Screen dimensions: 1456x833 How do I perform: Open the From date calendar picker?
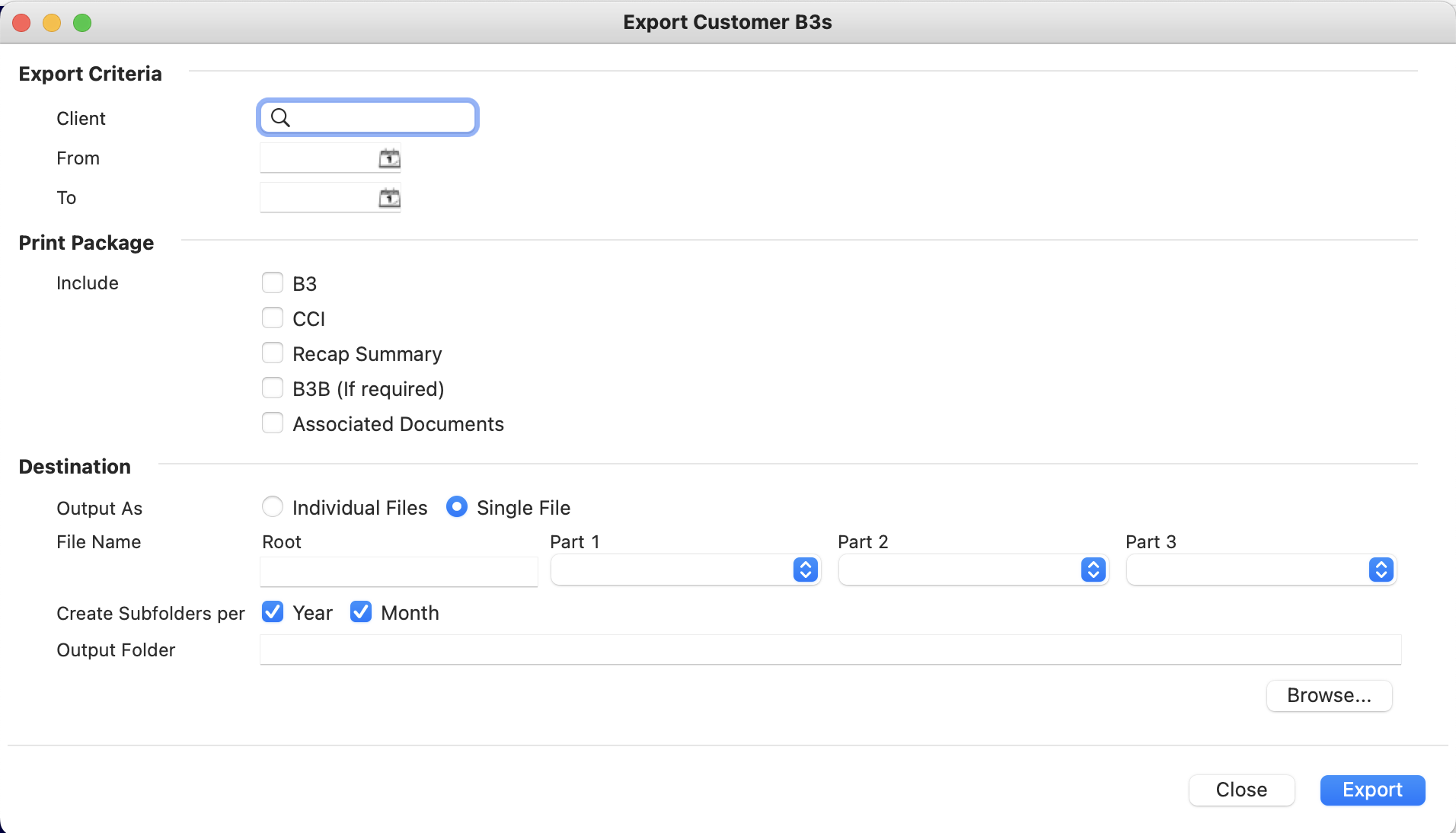tap(389, 158)
